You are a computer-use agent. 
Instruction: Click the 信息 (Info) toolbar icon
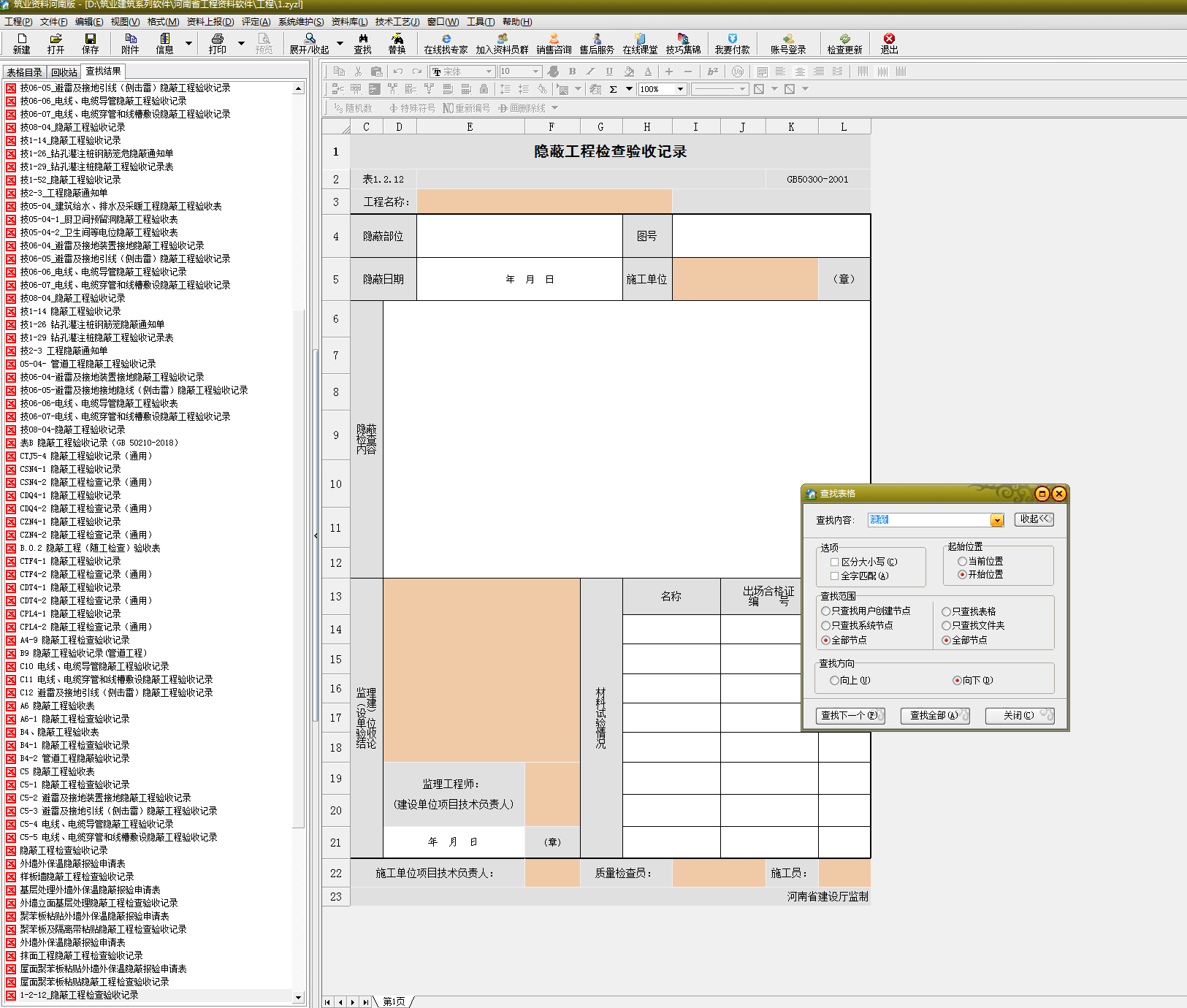[164, 44]
